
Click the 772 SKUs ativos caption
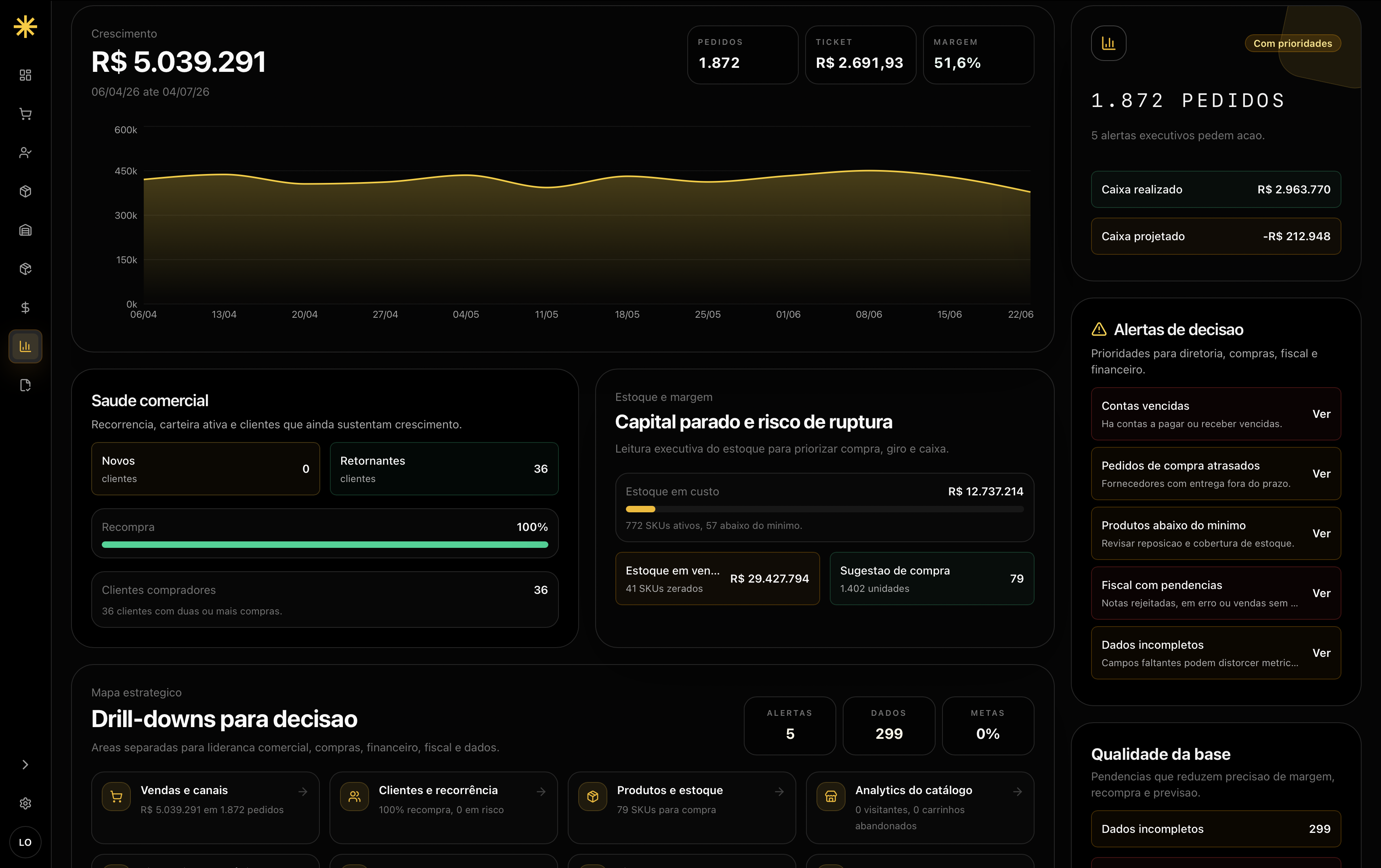click(x=714, y=525)
